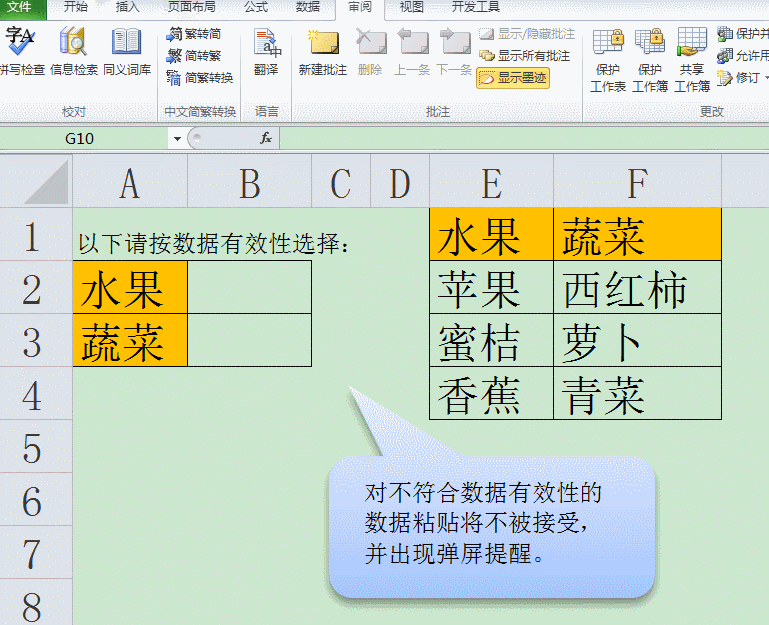Open 简繁转换 conversion dialog
Image resolution: width=769 pixels, height=625 pixels.
(200, 78)
